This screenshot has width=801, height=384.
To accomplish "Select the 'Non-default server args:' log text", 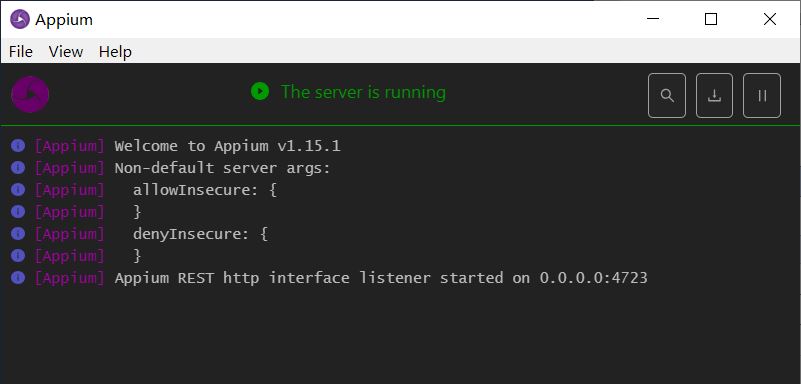I will click(223, 168).
